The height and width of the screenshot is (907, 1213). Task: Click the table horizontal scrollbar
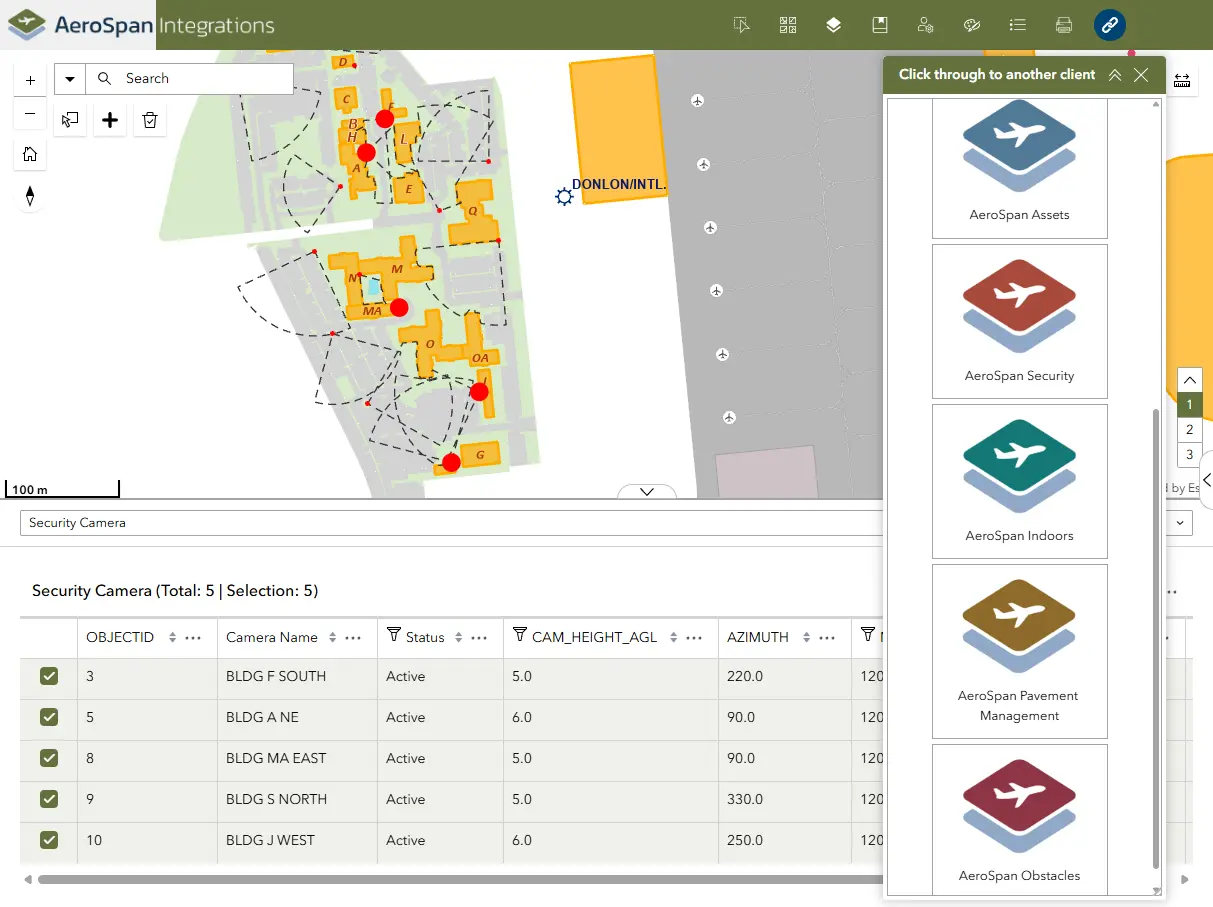[460, 880]
